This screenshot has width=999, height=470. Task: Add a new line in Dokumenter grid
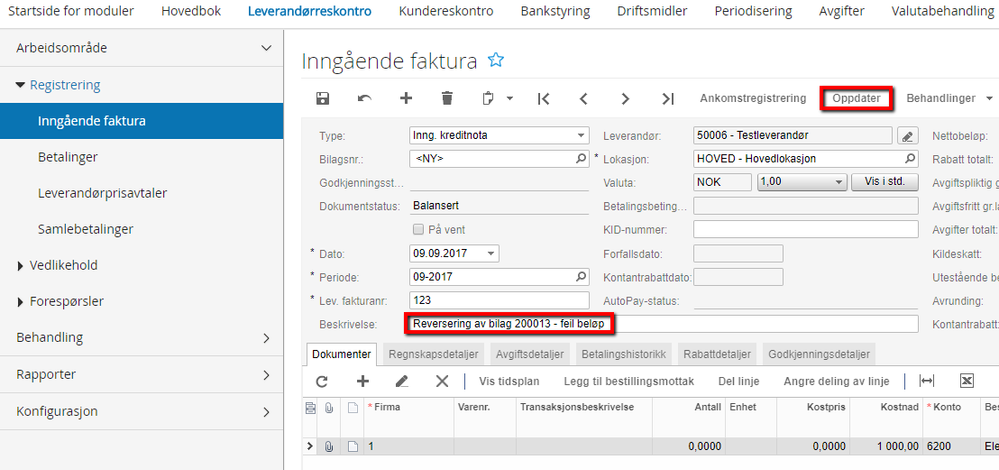click(363, 381)
